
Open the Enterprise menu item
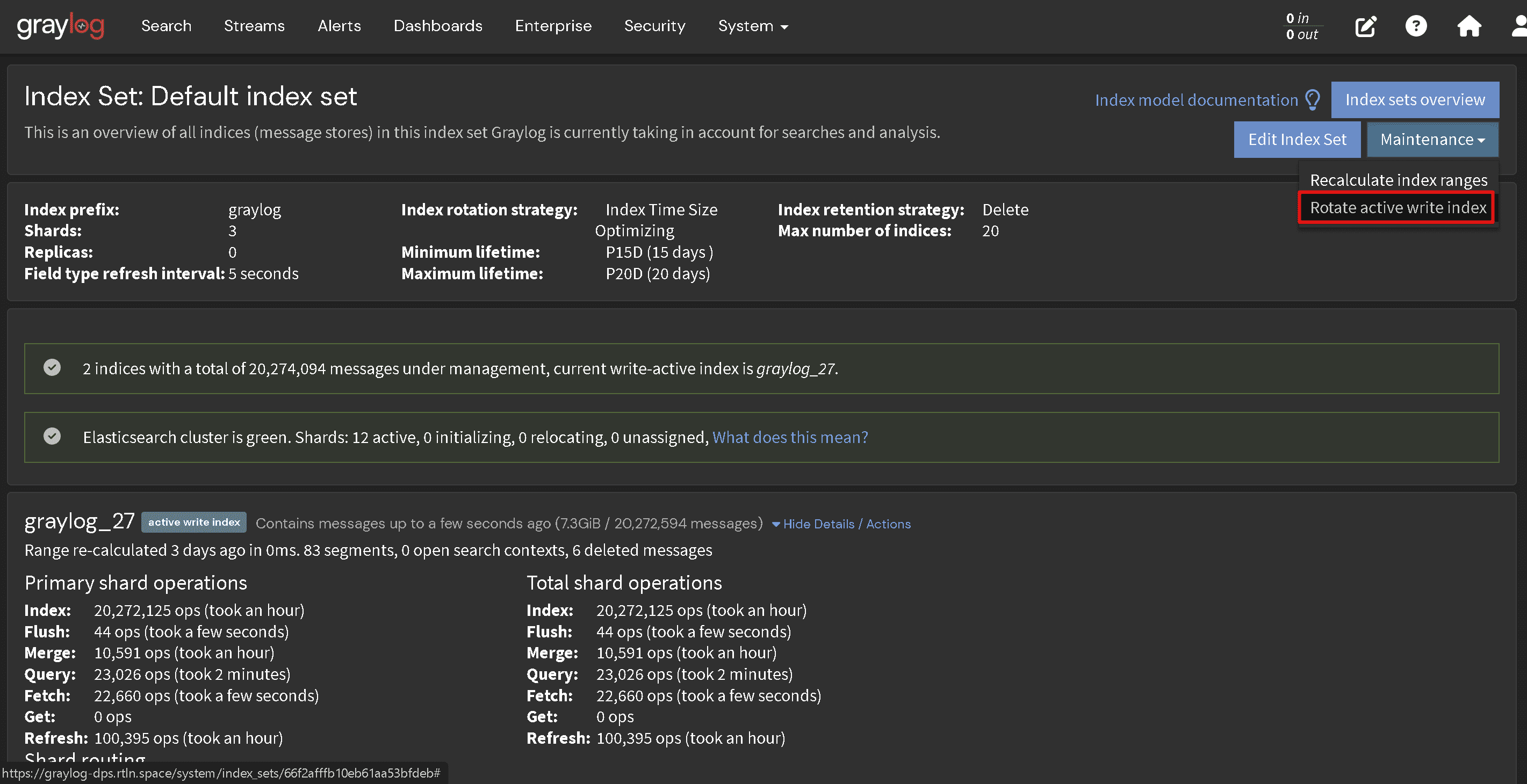point(553,26)
